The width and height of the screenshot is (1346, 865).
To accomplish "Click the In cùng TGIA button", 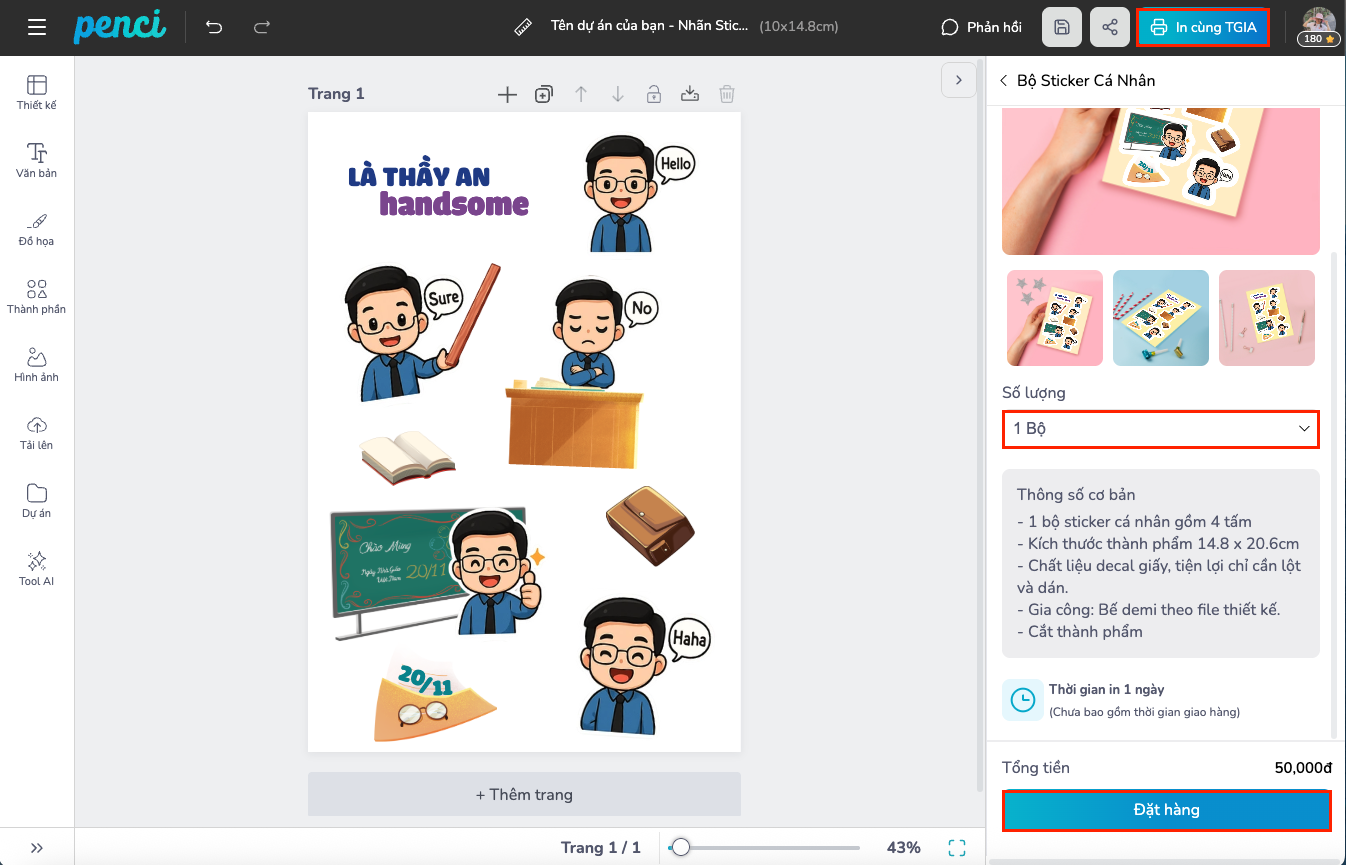I will click(1203, 27).
